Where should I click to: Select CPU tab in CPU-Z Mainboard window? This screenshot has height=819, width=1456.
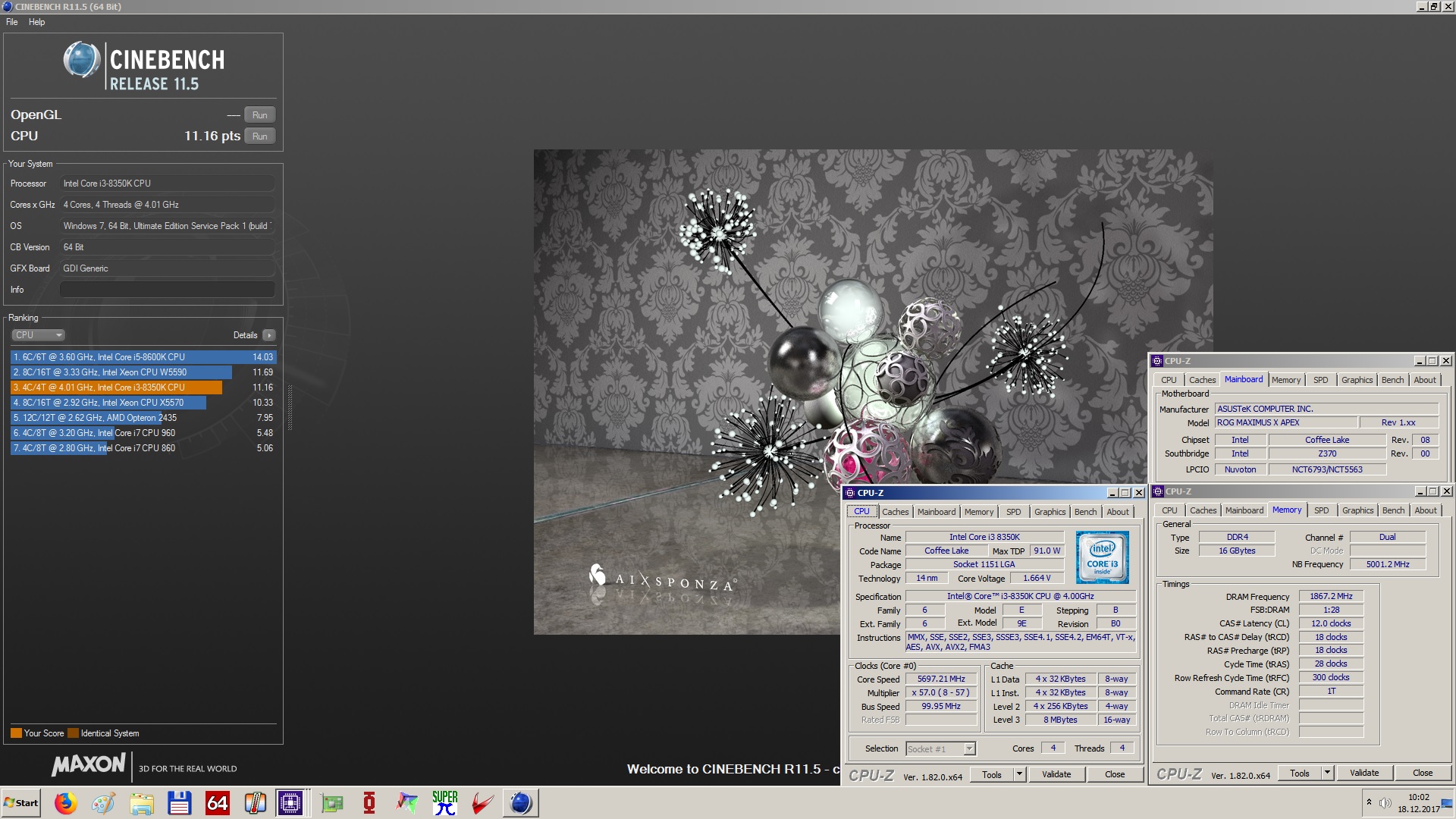1169,380
